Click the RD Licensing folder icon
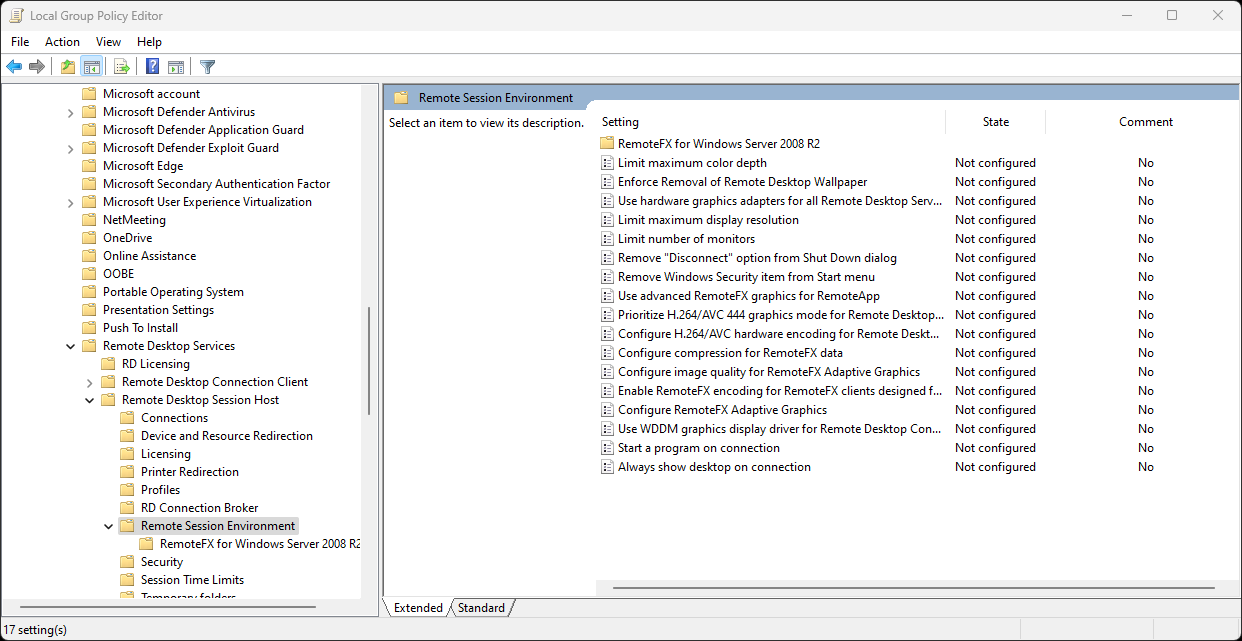The width and height of the screenshot is (1242, 641). [107, 363]
